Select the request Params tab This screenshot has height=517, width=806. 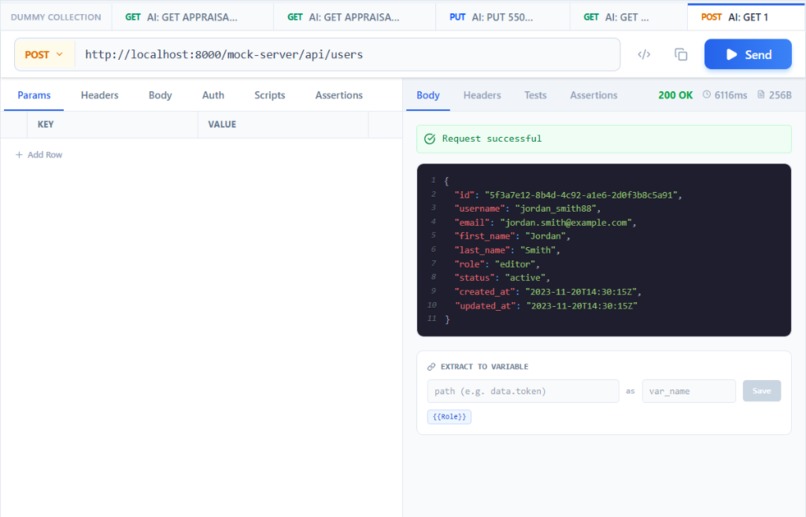tap(34, 95)
